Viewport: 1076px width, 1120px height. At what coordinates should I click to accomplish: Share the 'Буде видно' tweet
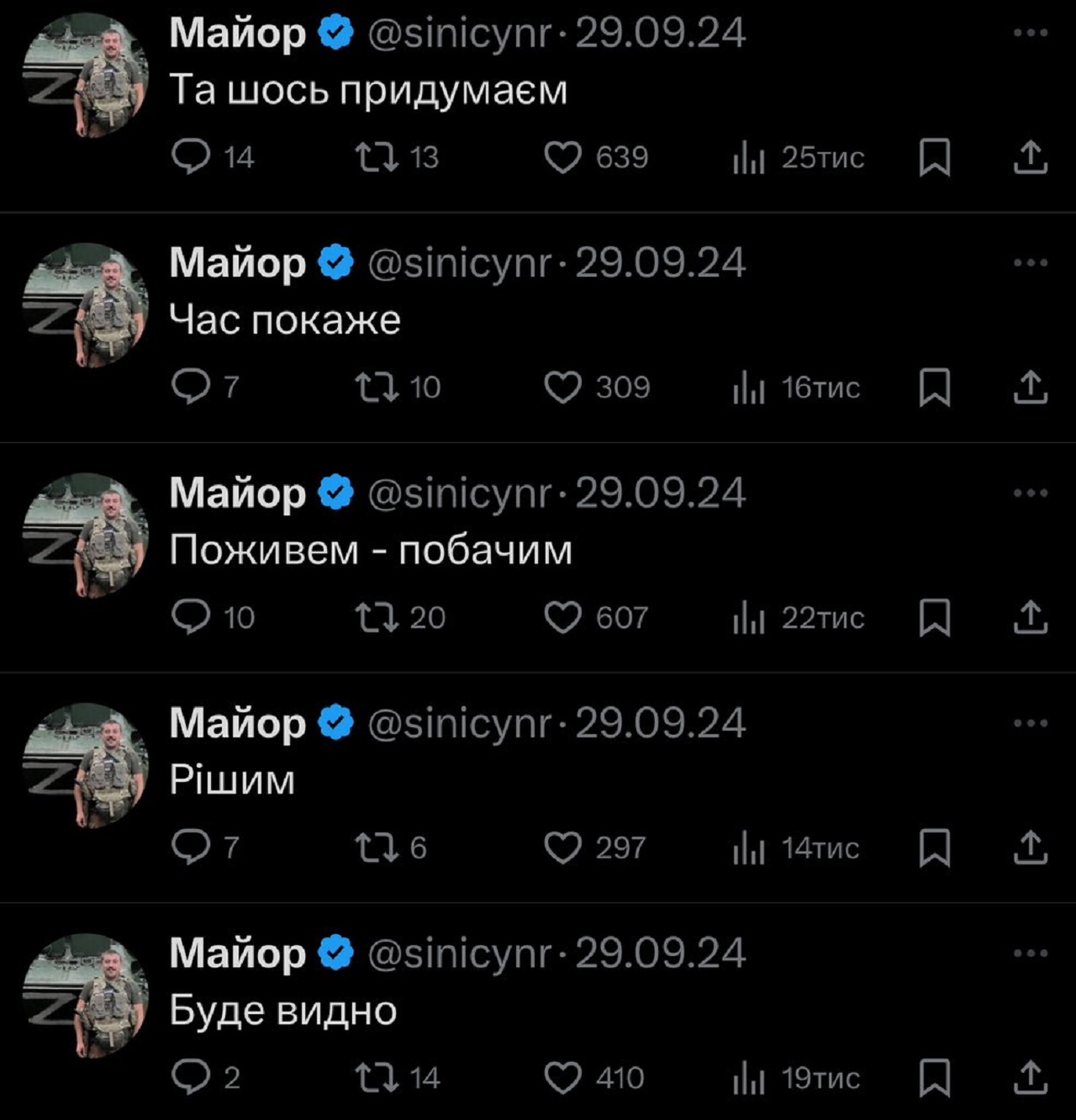point(1030,1077)
